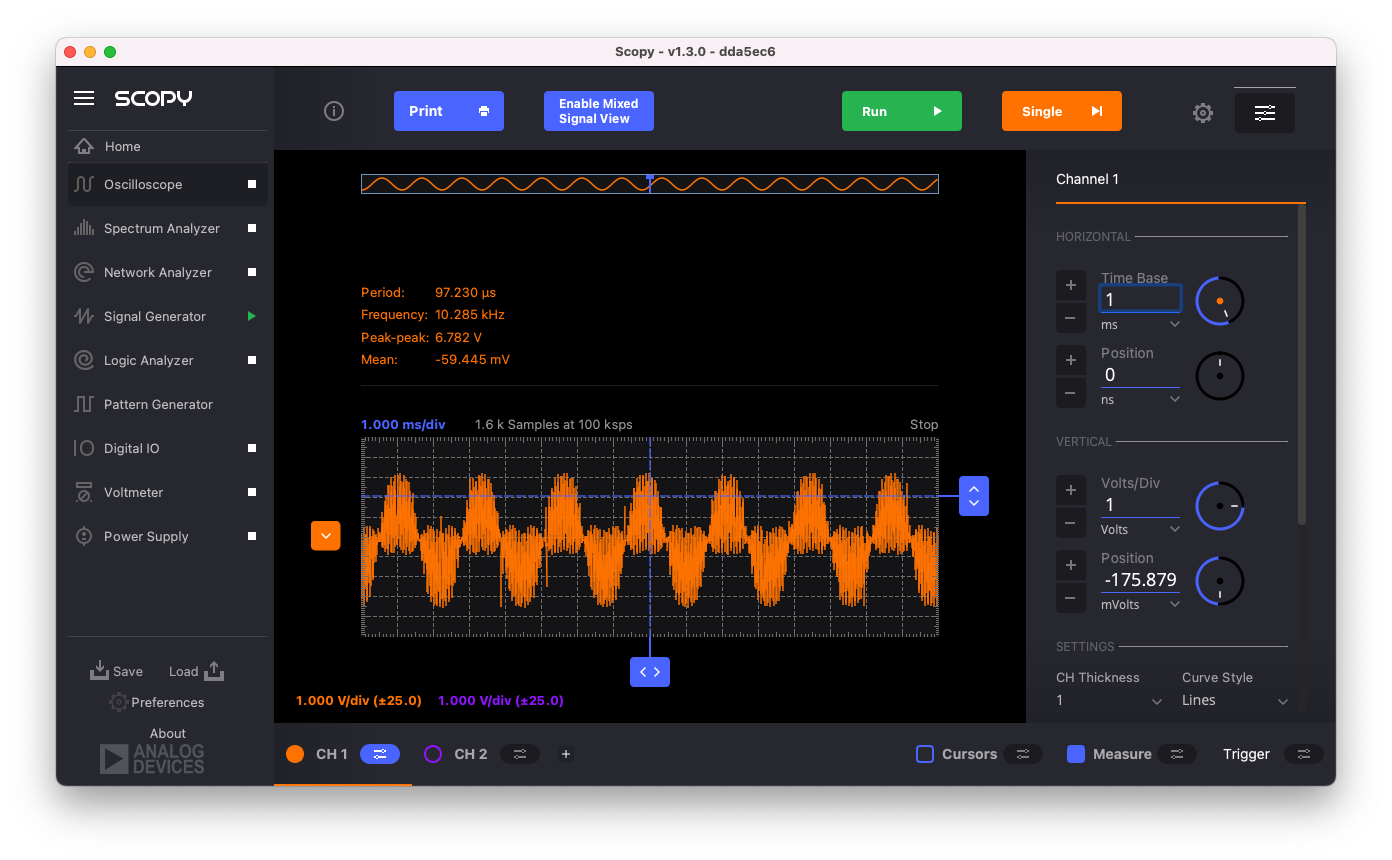Increase the Time Base with plus button
The height and width of the screenshot is (860, 1392).
pos(1070,285)
